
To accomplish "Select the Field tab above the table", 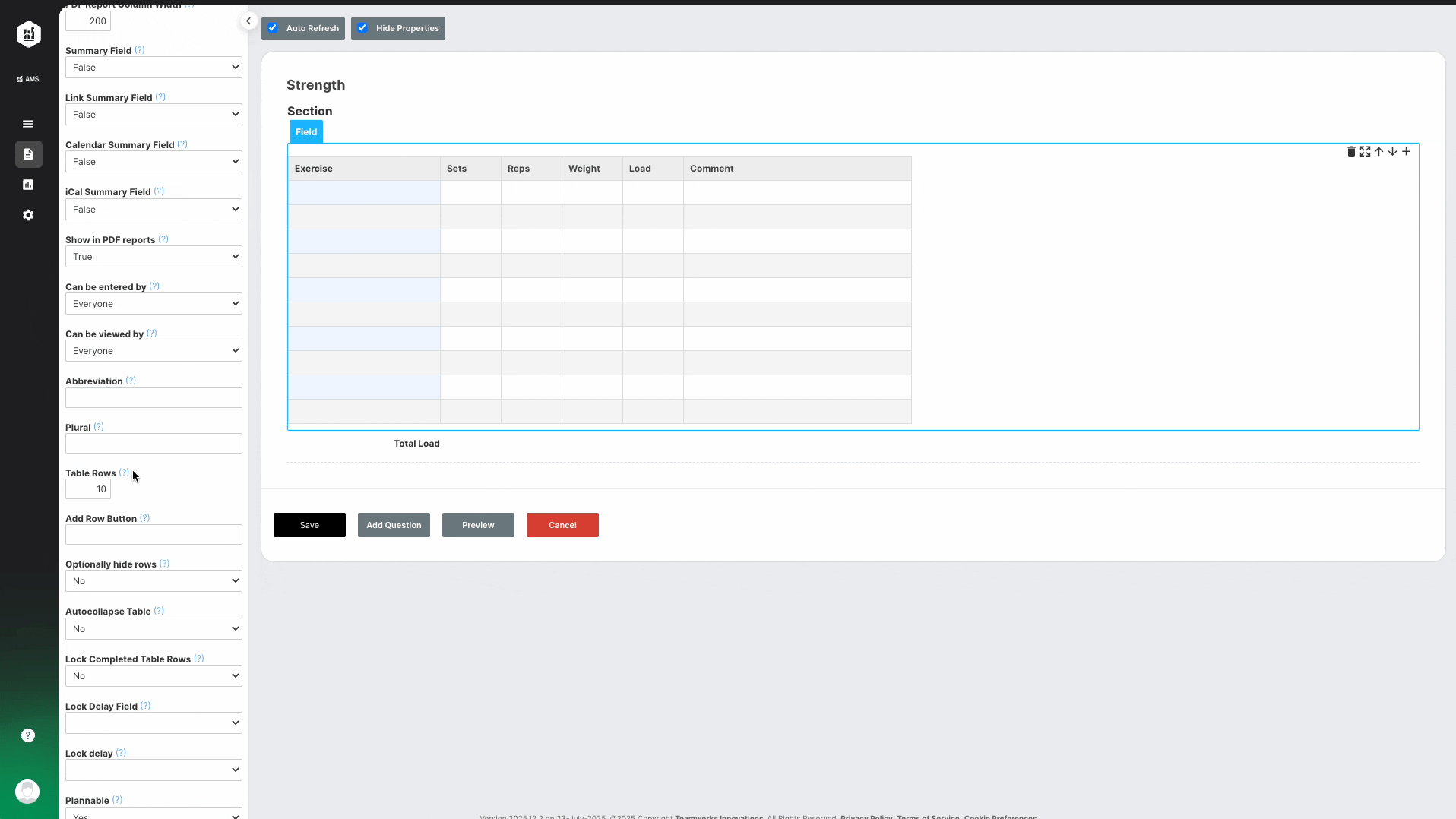I will (x=306, y=131).
